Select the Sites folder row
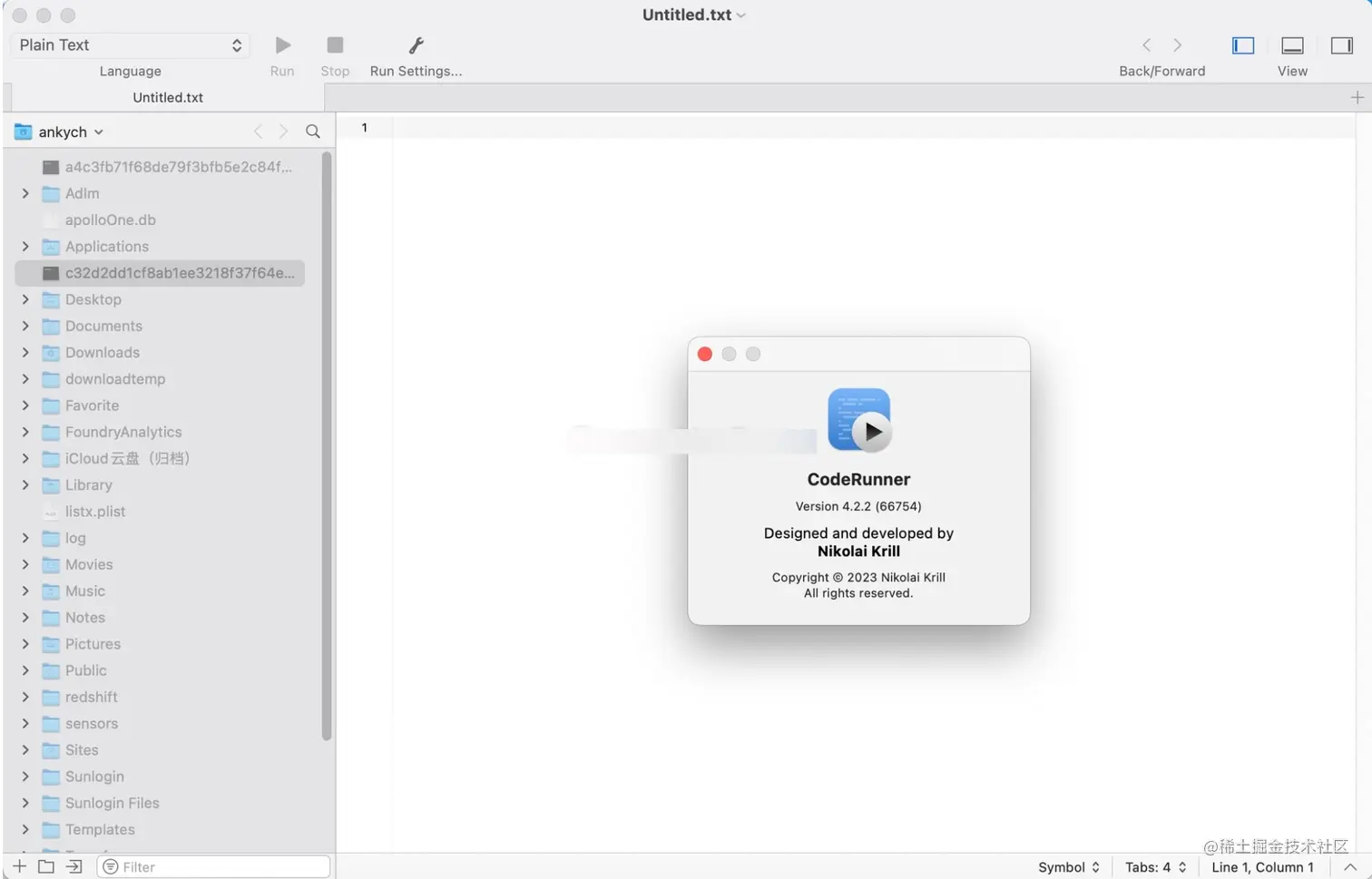Viewport: 1372px width, 879px height. click(x=160, y=750)
